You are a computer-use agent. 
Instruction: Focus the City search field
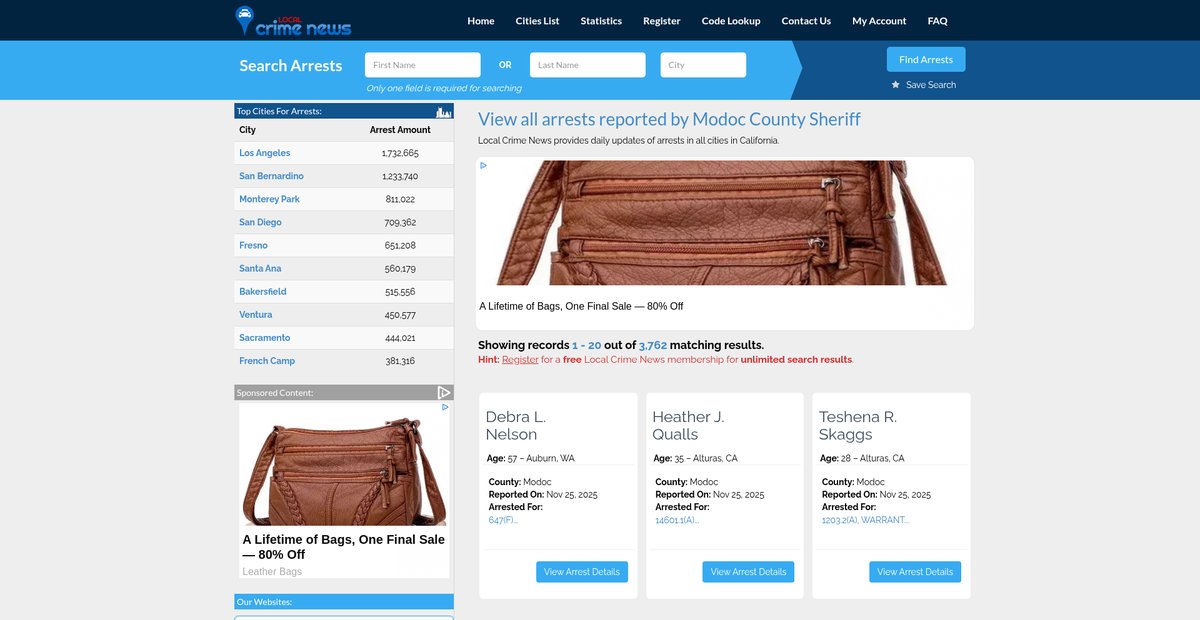coord(703,65)
